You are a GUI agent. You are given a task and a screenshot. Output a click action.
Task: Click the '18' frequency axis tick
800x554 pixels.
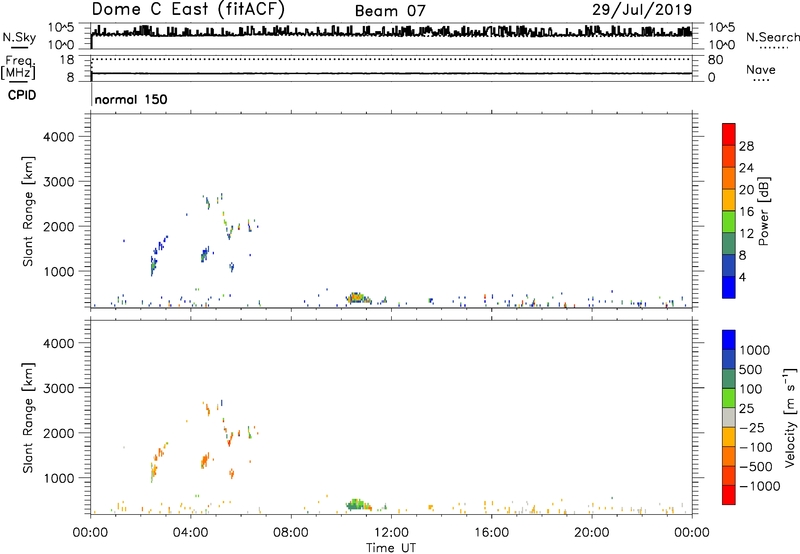(67, 60)
